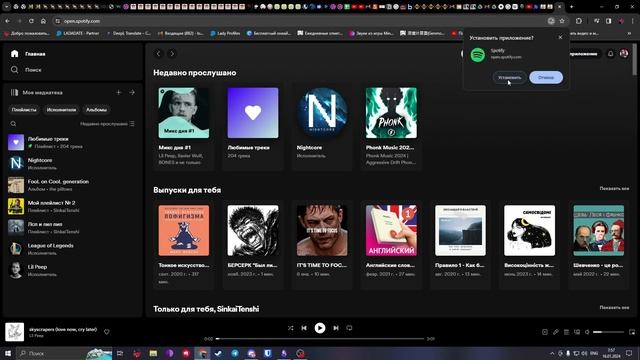Click the browser back arrow
This screenshot has height=360, width=640.
8,21
